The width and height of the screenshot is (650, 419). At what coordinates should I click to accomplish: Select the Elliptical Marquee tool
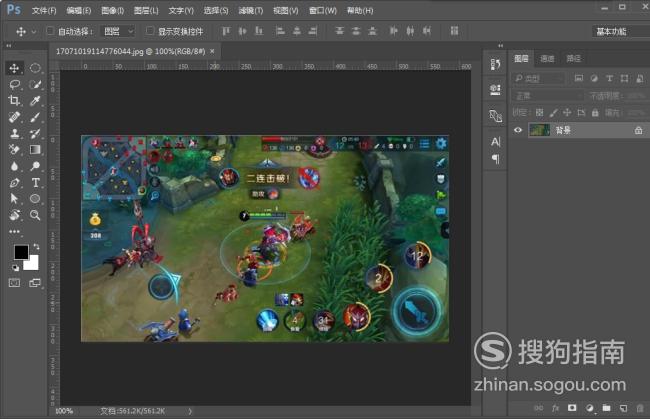[35, 68]
